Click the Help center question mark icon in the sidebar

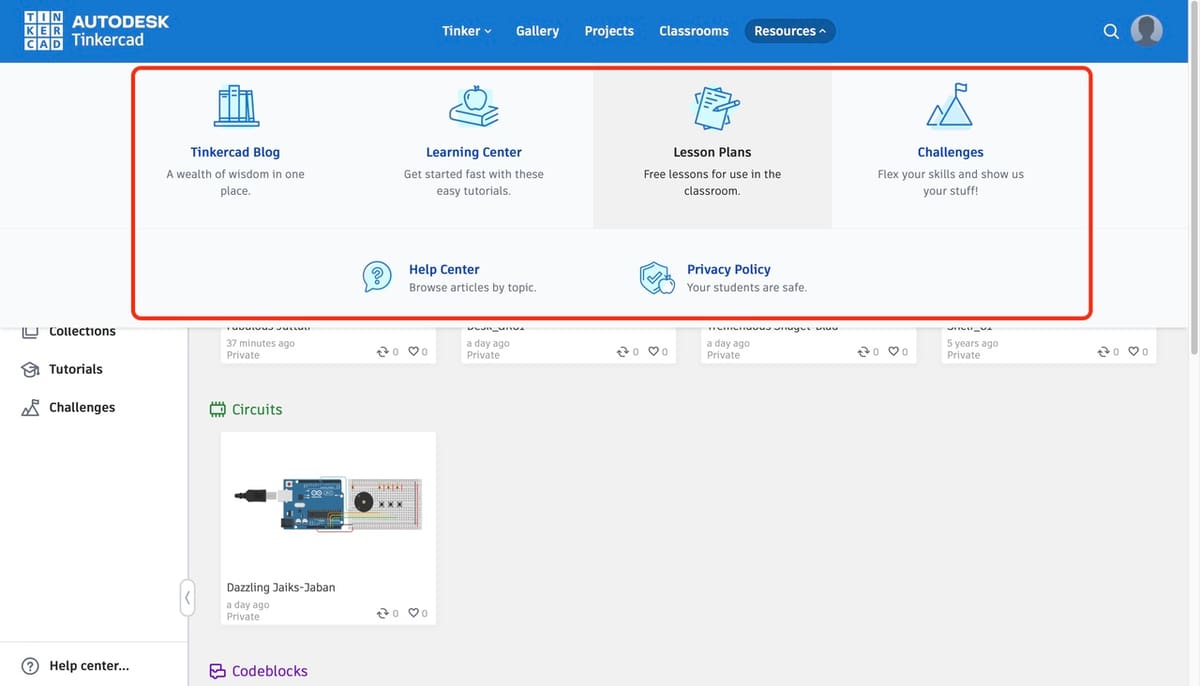30,666
